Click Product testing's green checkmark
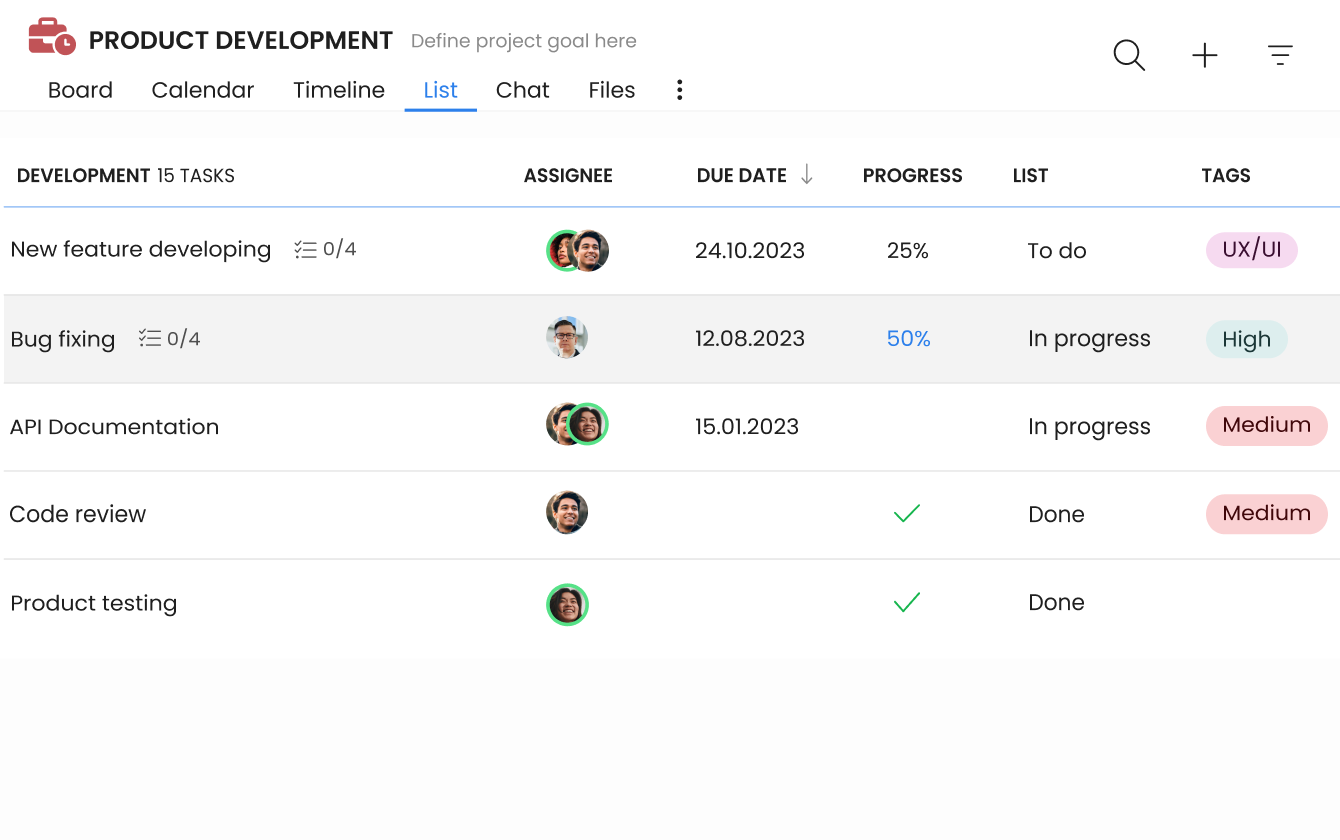Viewport: 1340px width, 840px height. (907, 602)
